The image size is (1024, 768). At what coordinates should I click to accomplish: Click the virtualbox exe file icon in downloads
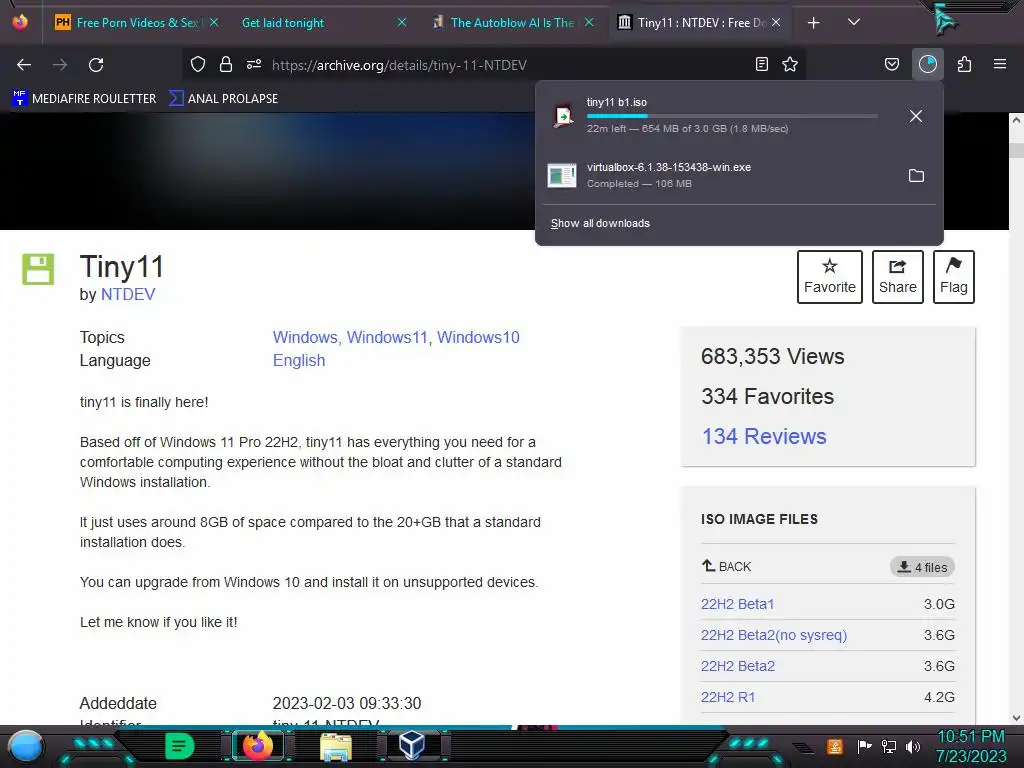(x=562, y=175)
